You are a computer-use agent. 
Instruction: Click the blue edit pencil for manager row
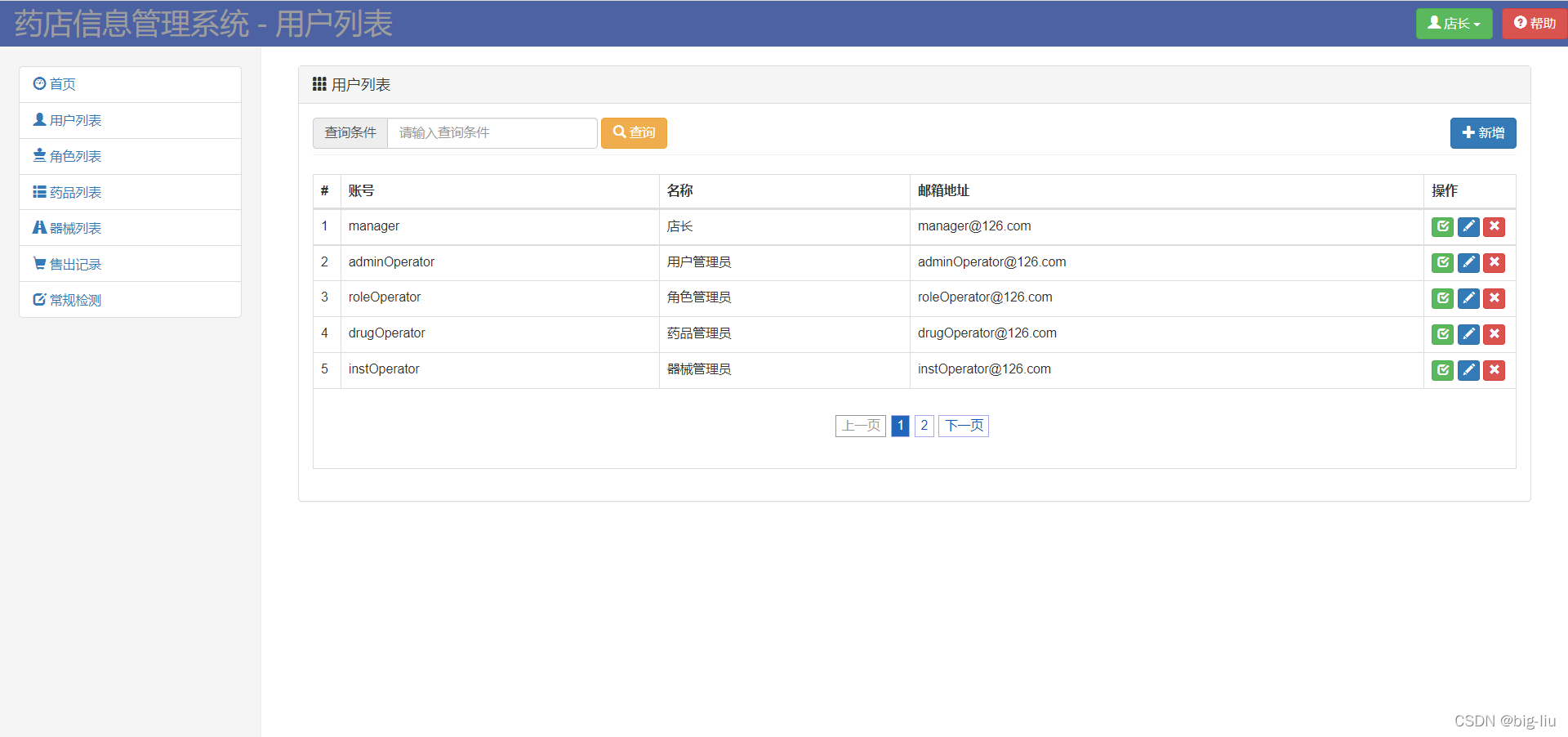coord(1468,226)
